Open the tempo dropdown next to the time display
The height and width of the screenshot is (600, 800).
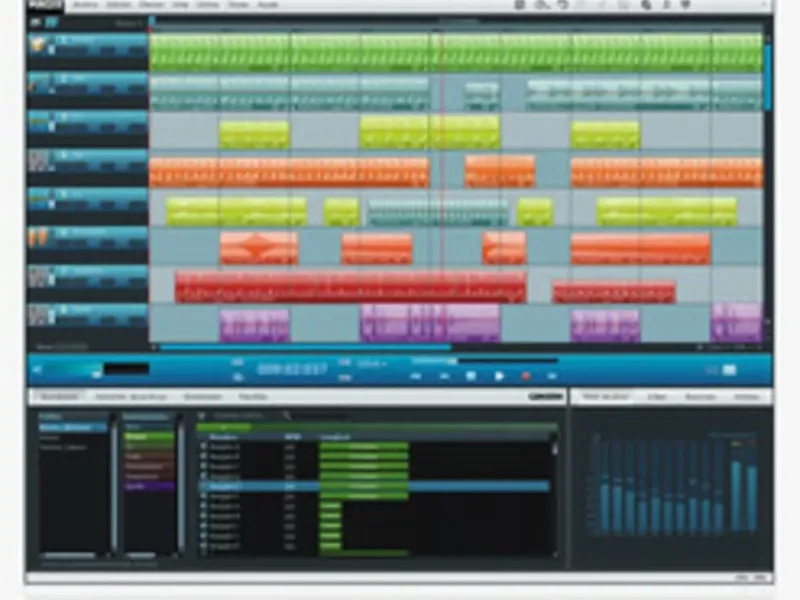pyautogui.click(x=371, y=364)
